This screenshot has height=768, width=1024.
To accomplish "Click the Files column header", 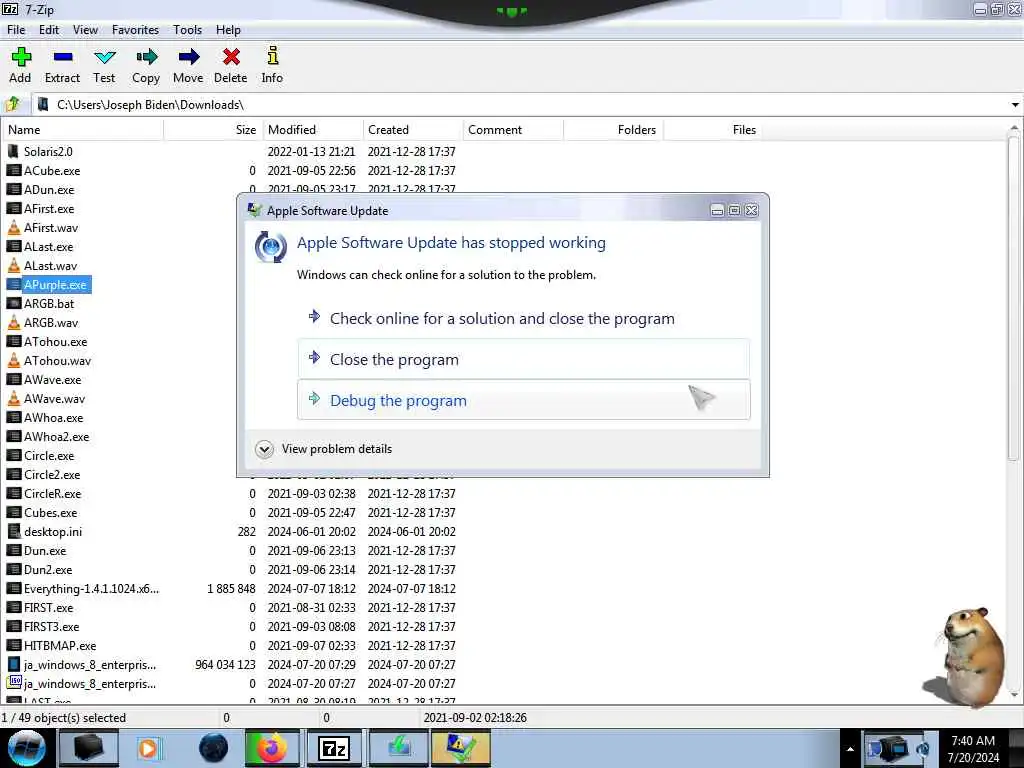I will click(x=713, y=130).
